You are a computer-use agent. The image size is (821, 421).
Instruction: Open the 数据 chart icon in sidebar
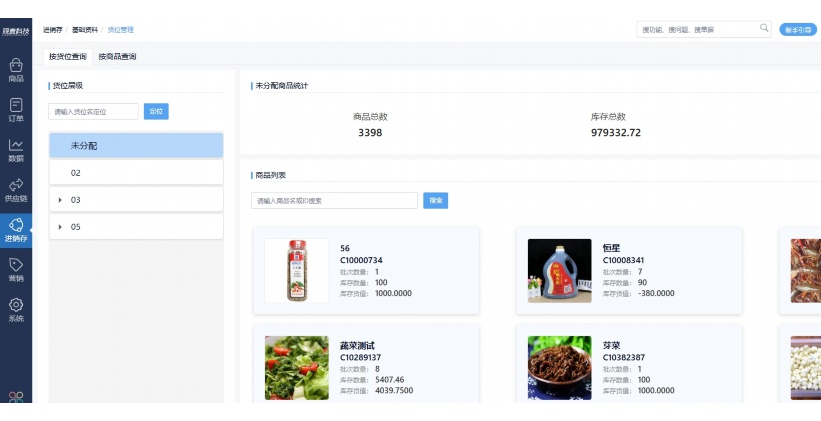pos(16,150)
